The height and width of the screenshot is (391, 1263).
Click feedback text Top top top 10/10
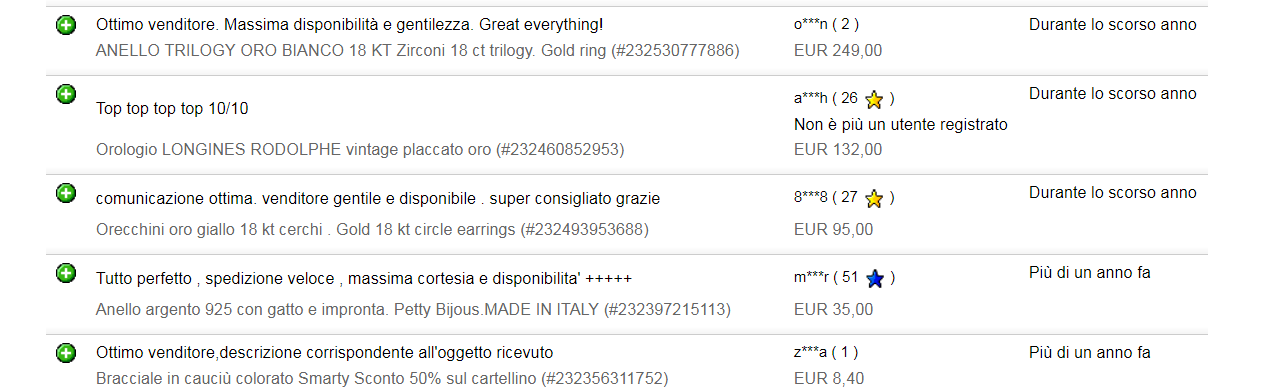pyautogui.click(x=172, y=108)
